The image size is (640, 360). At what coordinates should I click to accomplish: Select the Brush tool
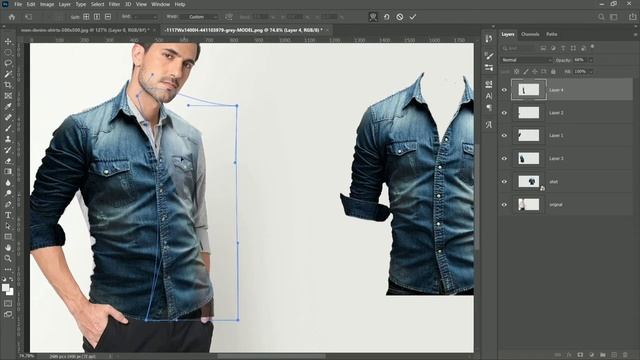click(8, 128)
